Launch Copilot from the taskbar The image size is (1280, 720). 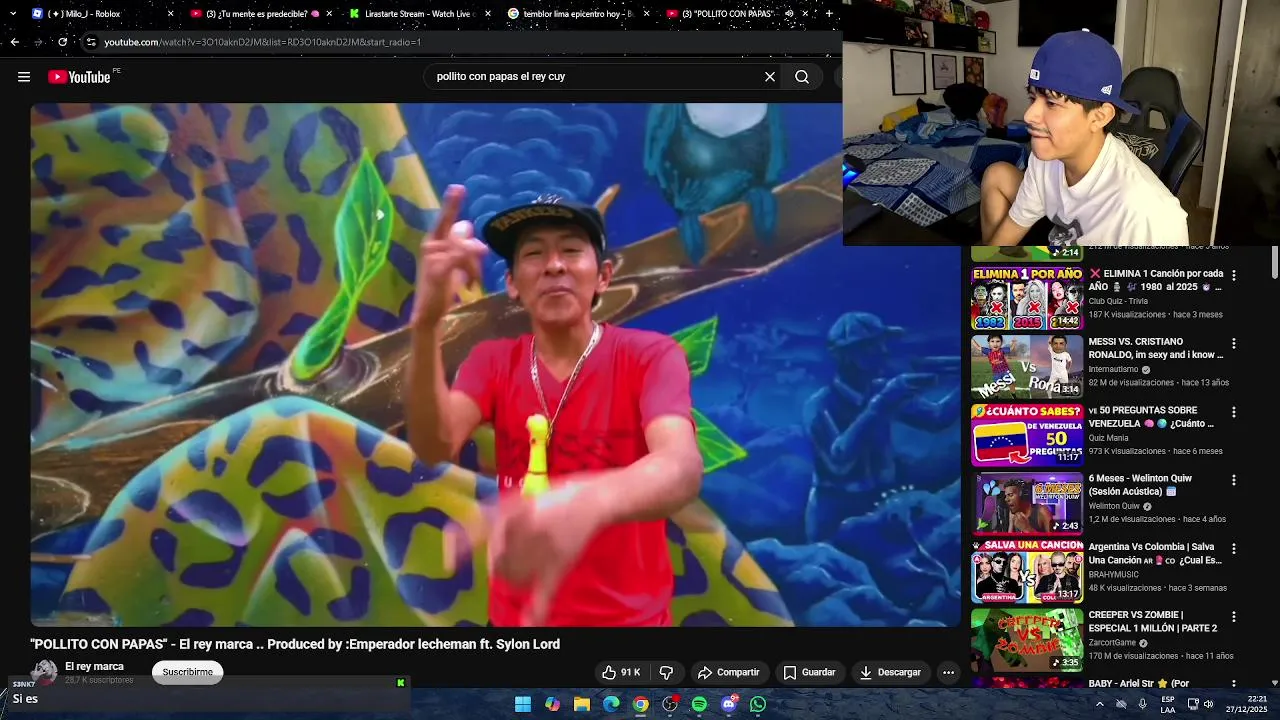point(552,704)
